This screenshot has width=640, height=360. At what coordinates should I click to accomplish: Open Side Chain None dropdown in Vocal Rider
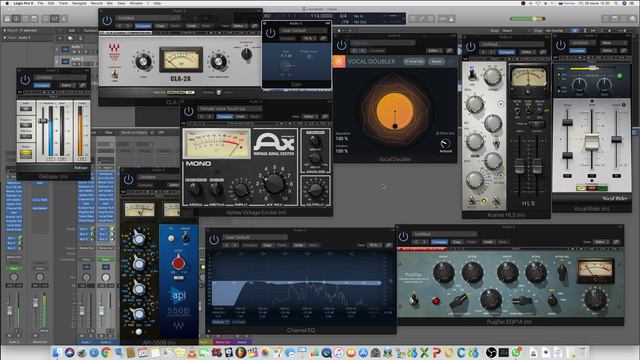[x=613, y=43]
